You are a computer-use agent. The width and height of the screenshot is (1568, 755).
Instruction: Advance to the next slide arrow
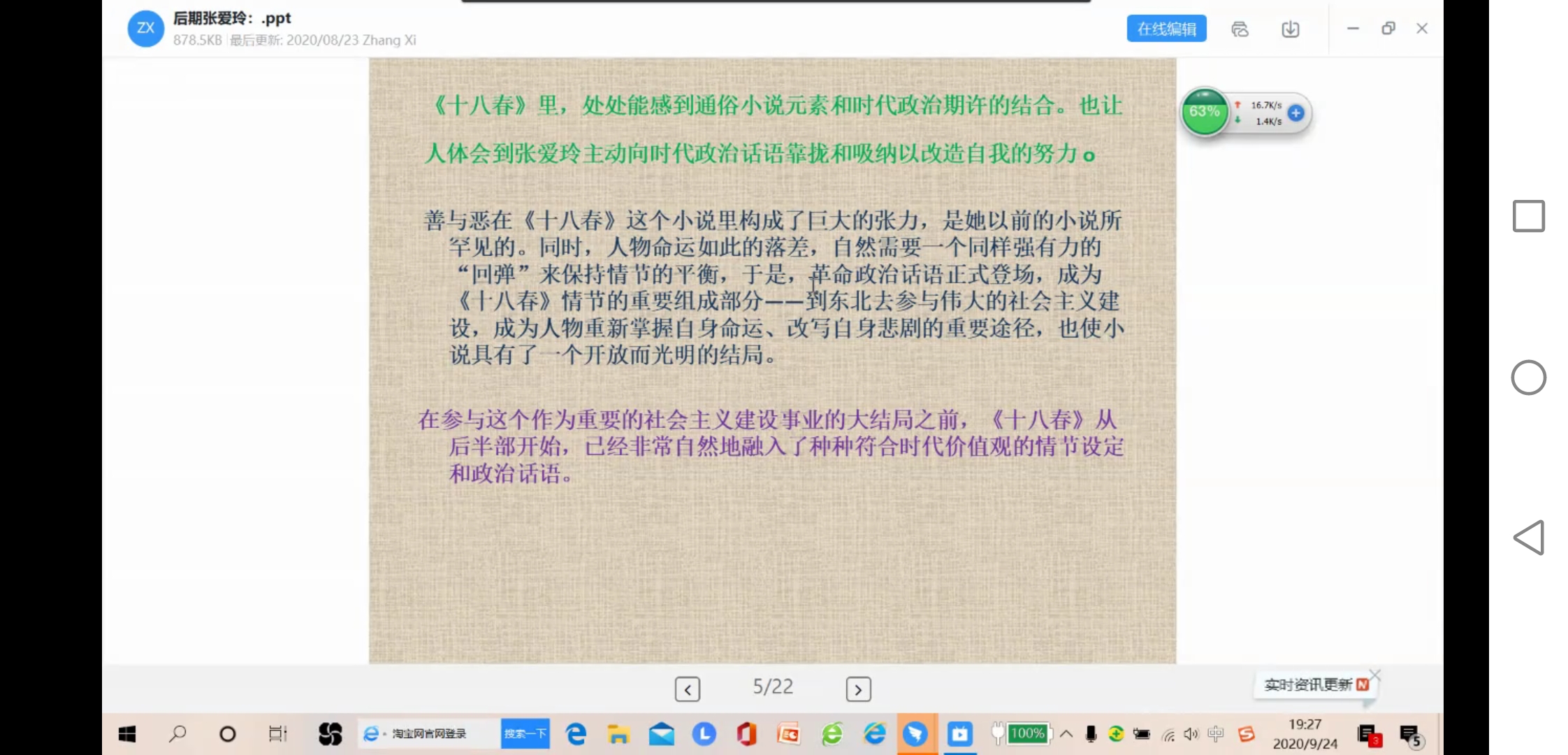(858, 689)
